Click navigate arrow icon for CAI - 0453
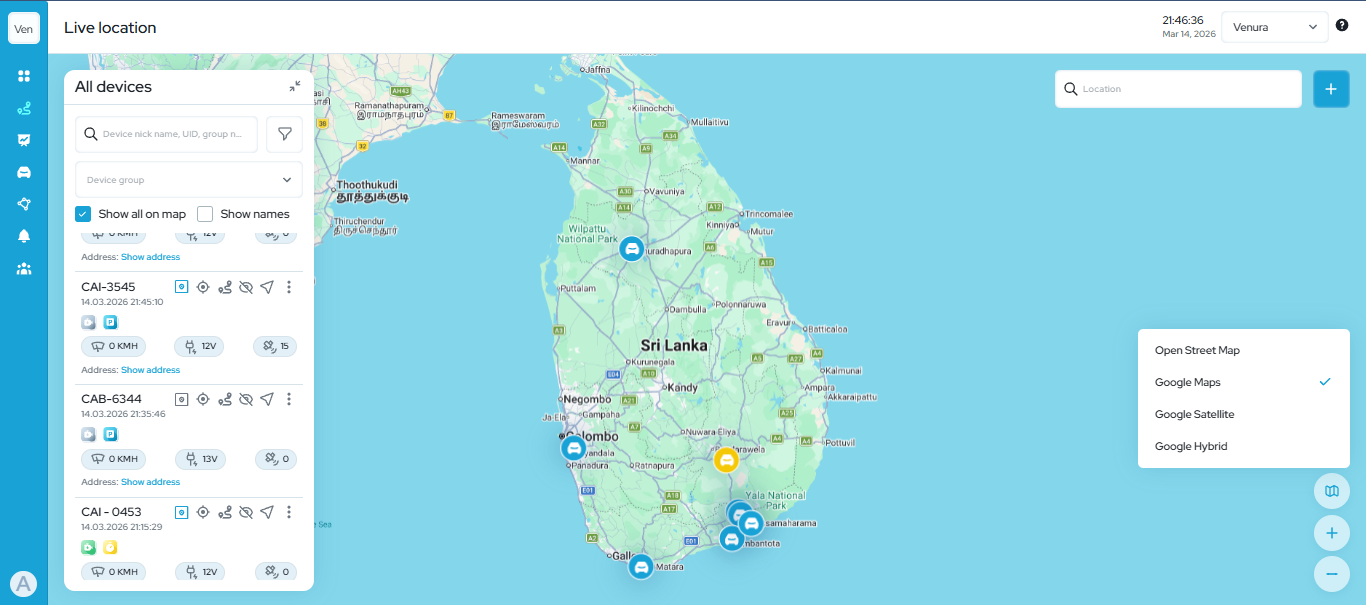Viewport: 1366px width, 605px height. coord(267,512)
